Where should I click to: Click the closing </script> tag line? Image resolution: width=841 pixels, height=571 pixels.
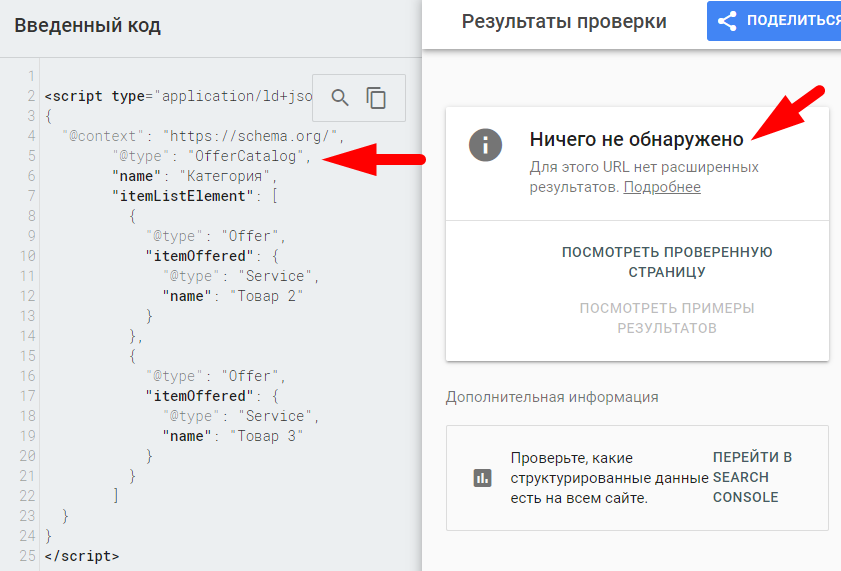[82, 555]
